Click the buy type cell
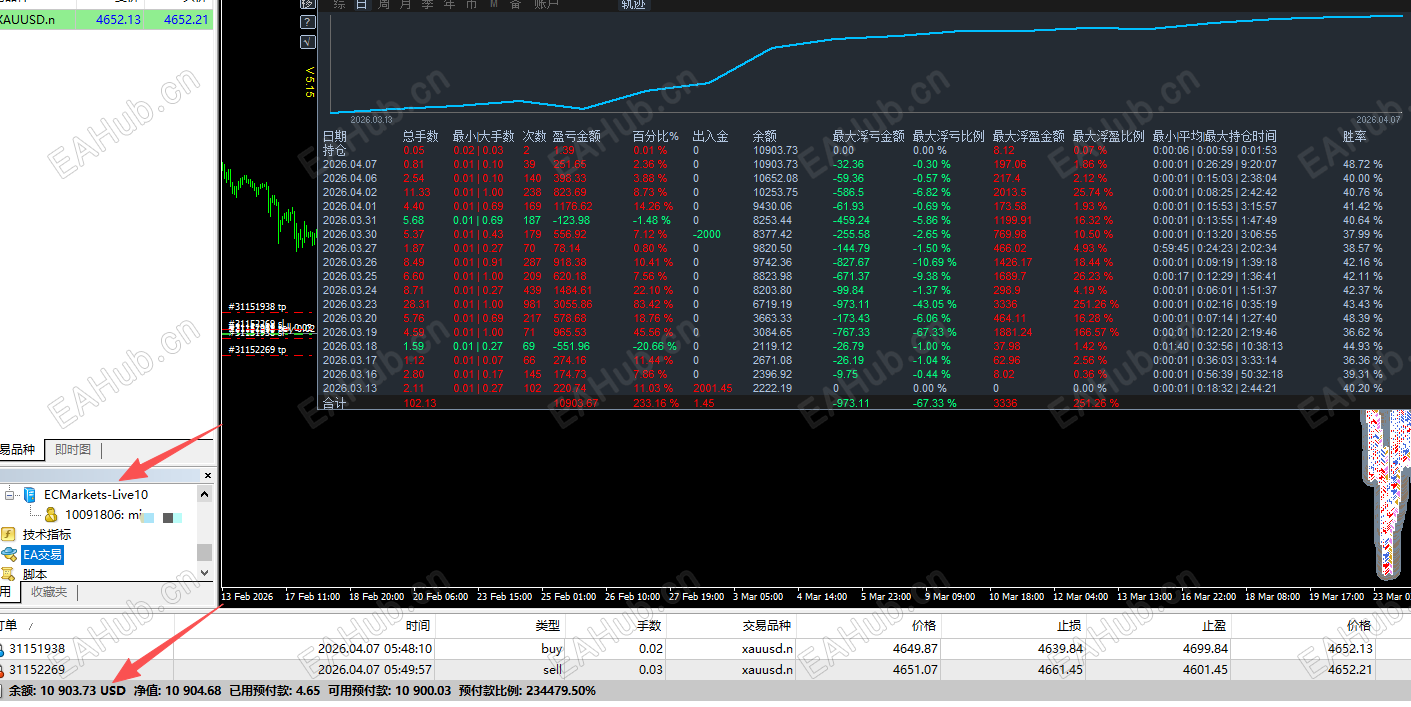The image size is (1411, 707). point(551,649)
